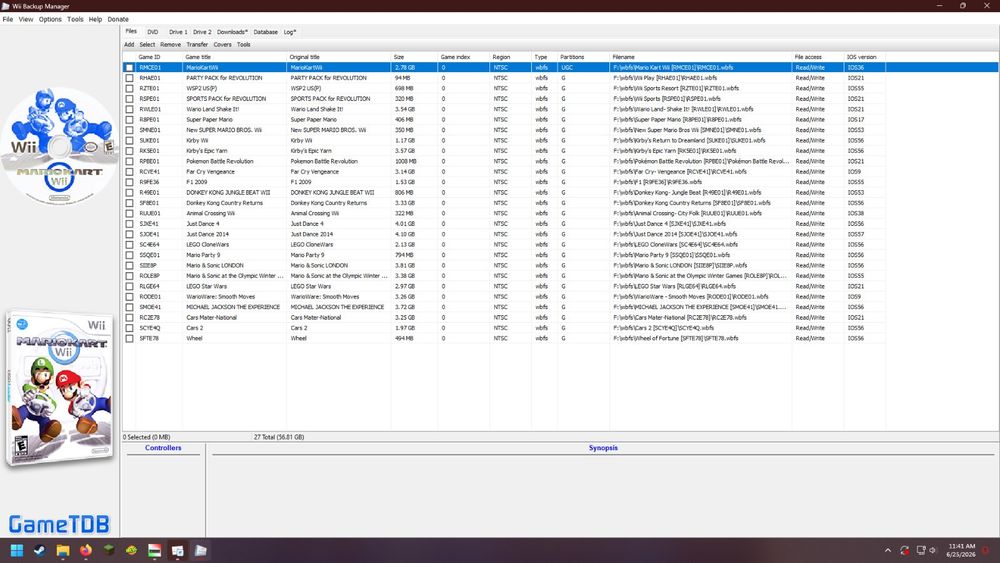The width and height of the screenshot is (1000, 563).
Task: Launch Steam from the taskbar
Action: click(x=40, y=550)
